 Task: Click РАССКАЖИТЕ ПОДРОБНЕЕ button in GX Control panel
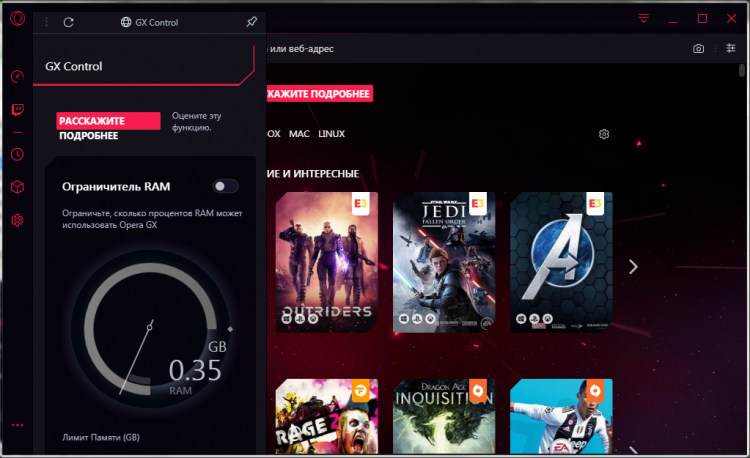click(108, 128)
